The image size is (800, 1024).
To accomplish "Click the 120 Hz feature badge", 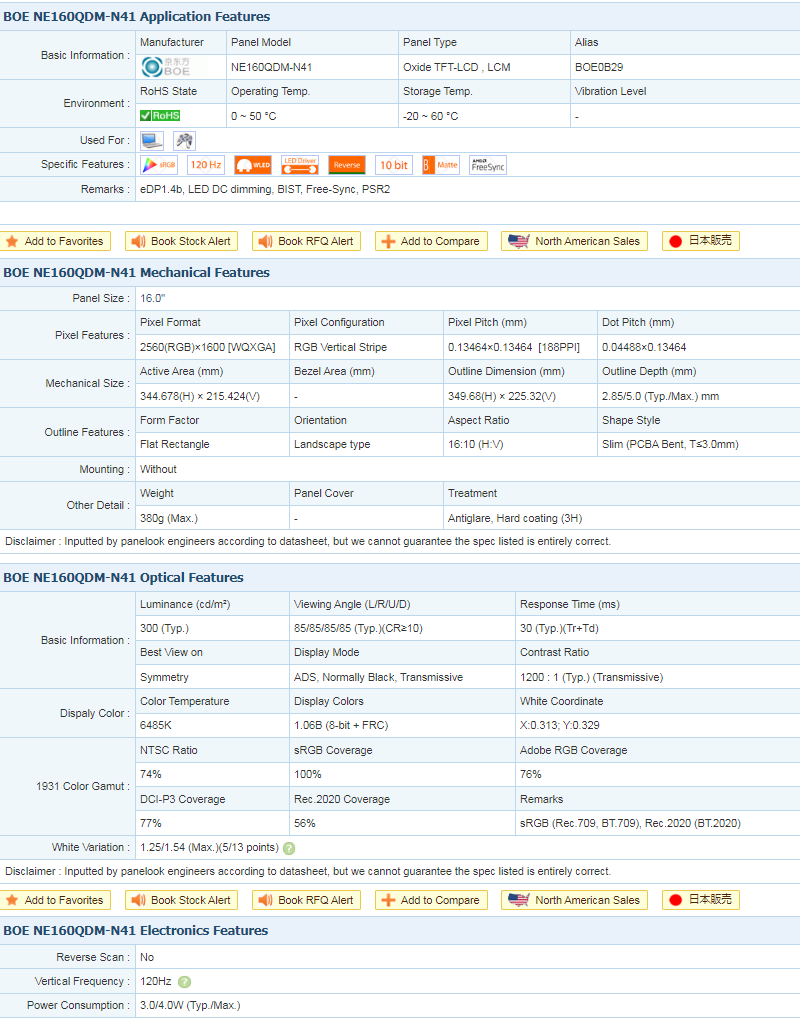I will pyautogui.click(x=206, y=165).
